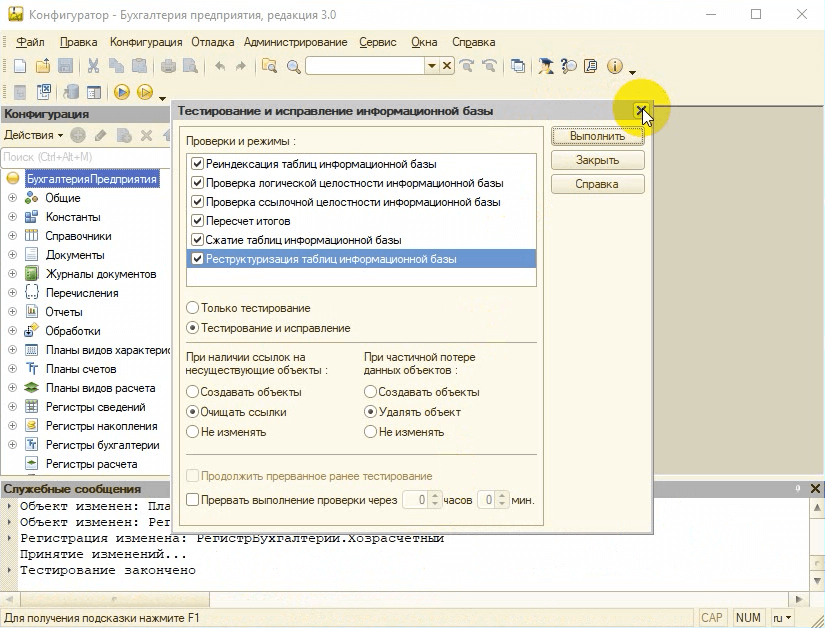
Task: Open the Конфигурация menu
Action: [146, 42]
